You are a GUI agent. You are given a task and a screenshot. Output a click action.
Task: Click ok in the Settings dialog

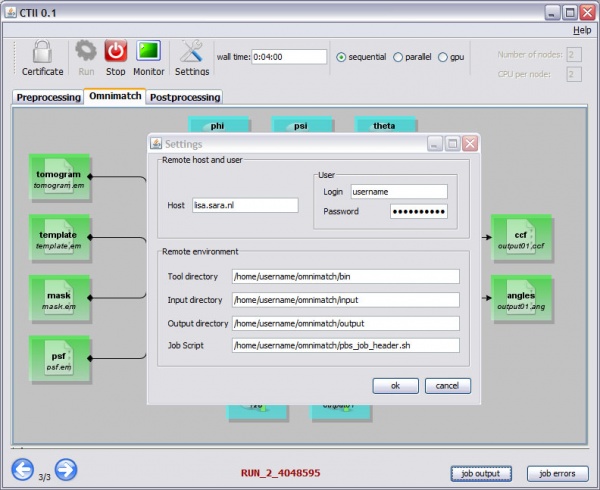[x=395, y=386]
